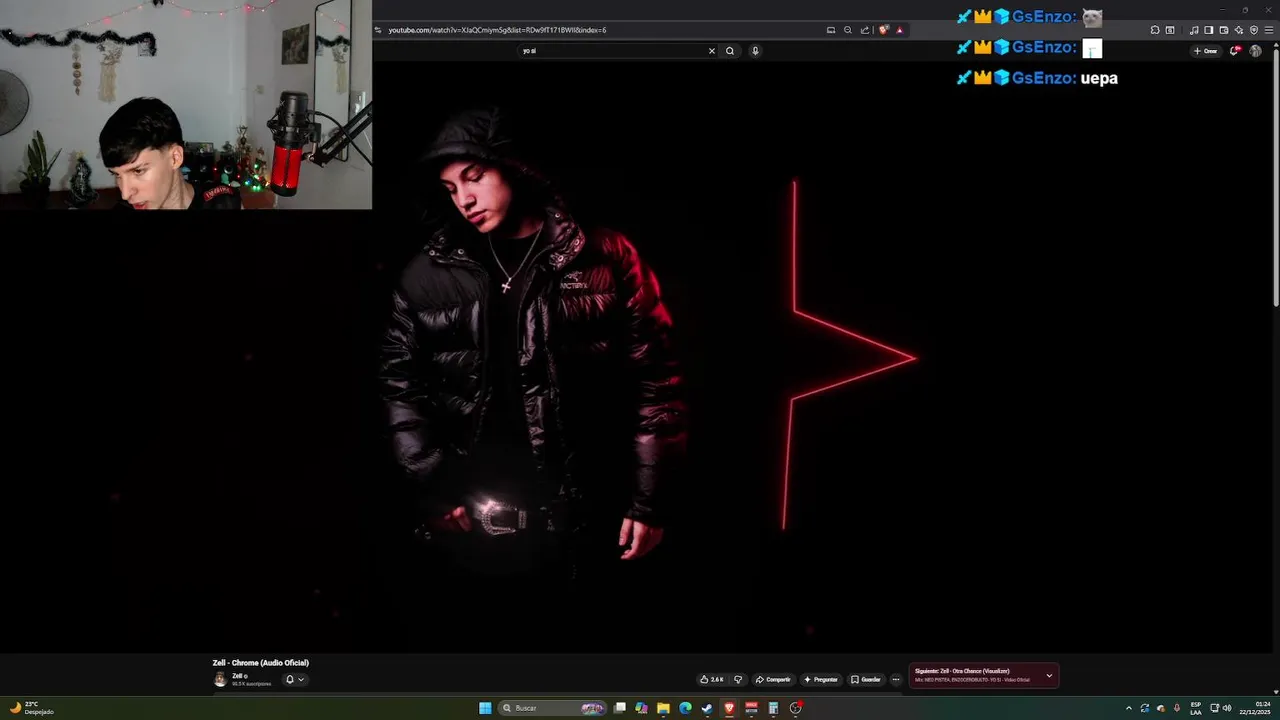Click the YouTube Crear button

pyautogui.click(x=1205, y=51)
